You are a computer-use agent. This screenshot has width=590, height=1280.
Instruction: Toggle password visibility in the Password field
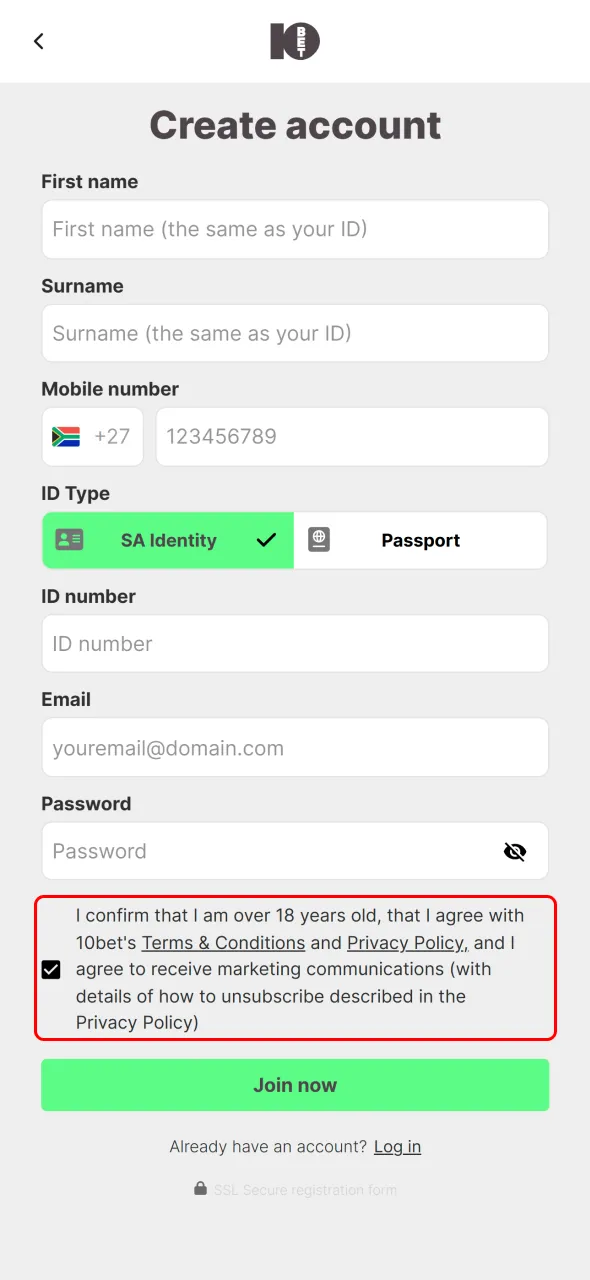tap(515, 851)
